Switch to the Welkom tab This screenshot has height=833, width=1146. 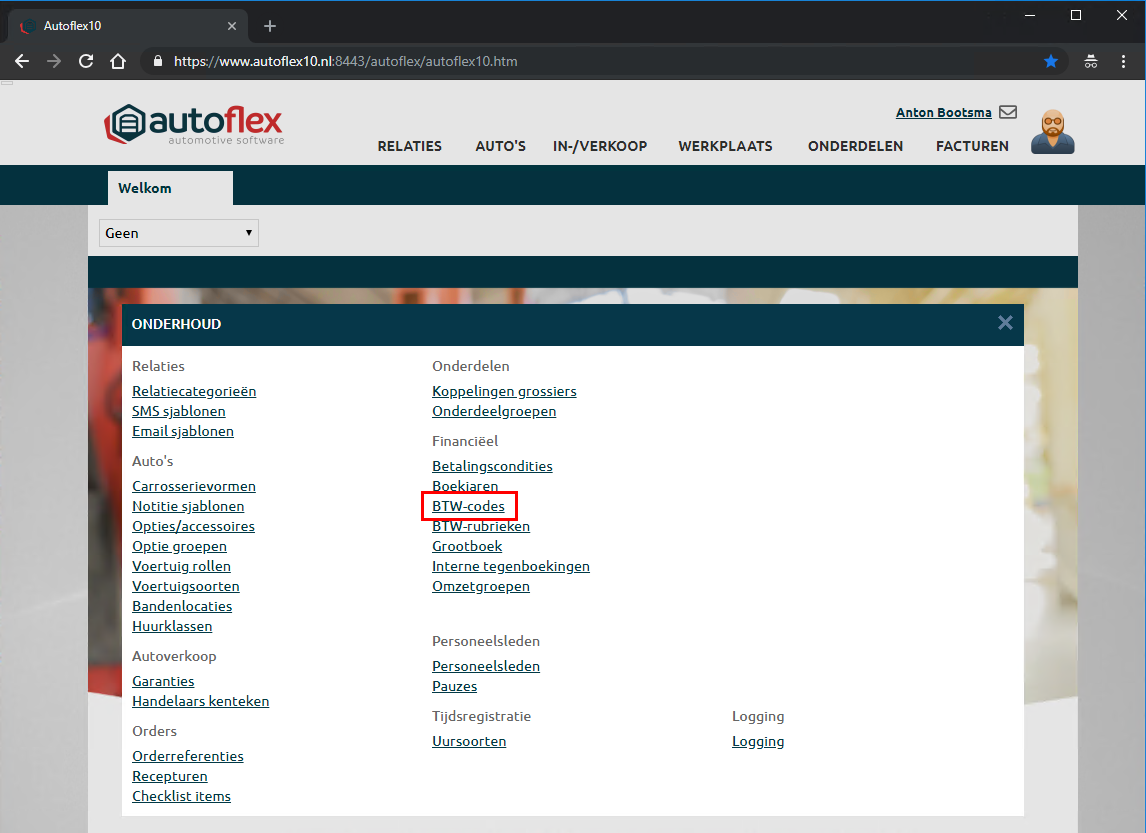145,188
